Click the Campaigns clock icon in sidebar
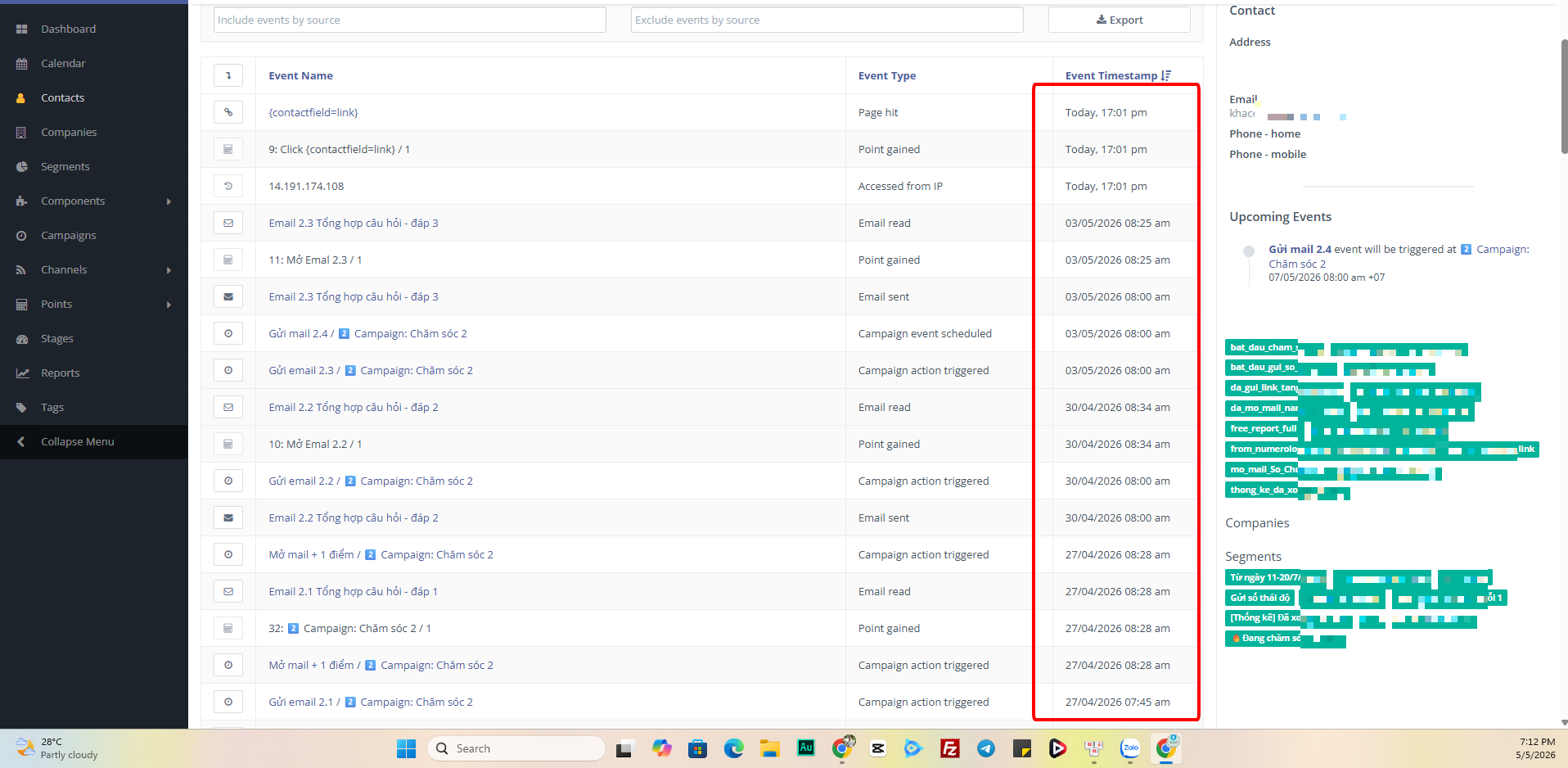The height and width of the screenshot is (768, 1568). tap(21, 235)
